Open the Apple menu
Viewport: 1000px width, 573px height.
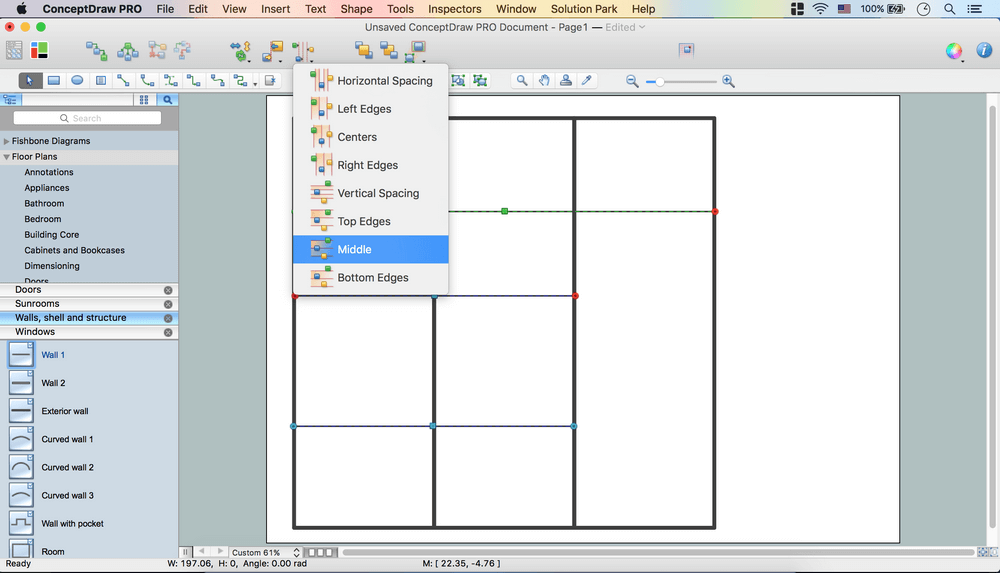21,9
